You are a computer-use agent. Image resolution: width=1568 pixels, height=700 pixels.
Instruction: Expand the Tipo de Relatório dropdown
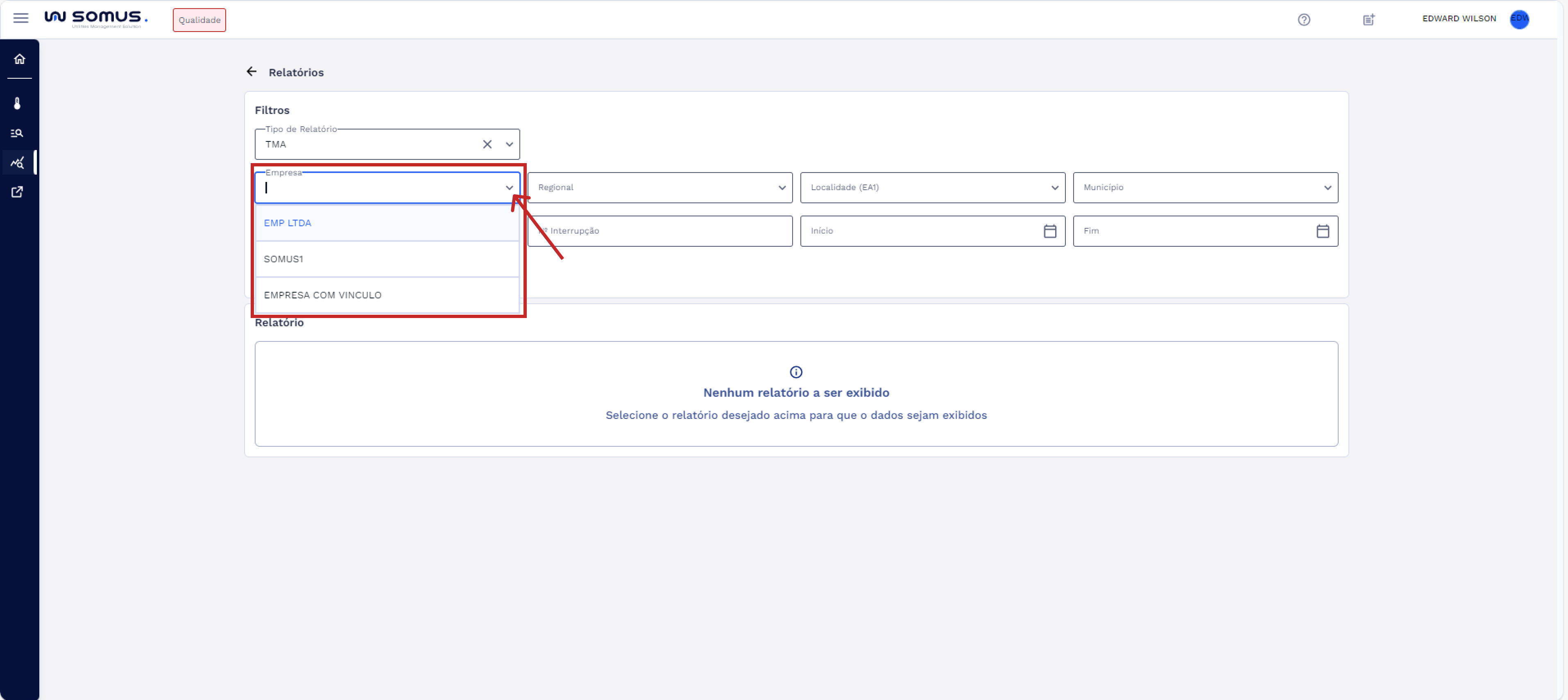[x=509, y=144]
